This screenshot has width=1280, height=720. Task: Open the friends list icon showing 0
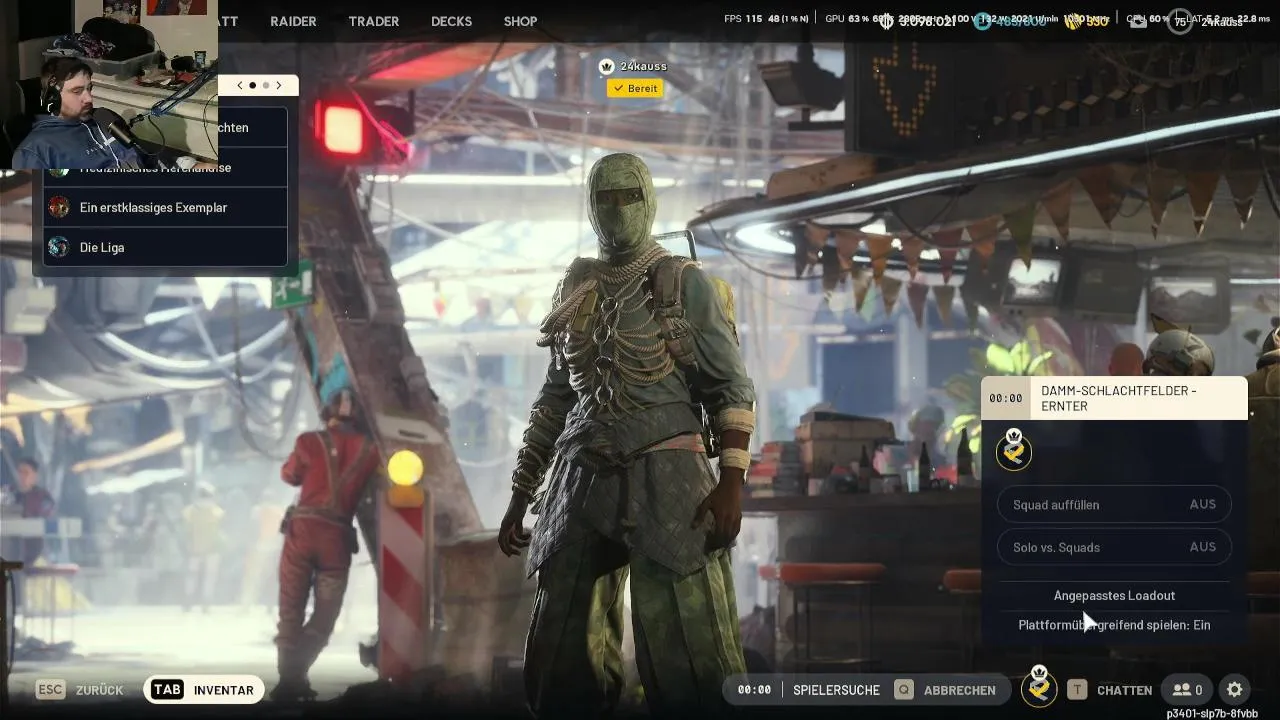tap(1187, 690)
